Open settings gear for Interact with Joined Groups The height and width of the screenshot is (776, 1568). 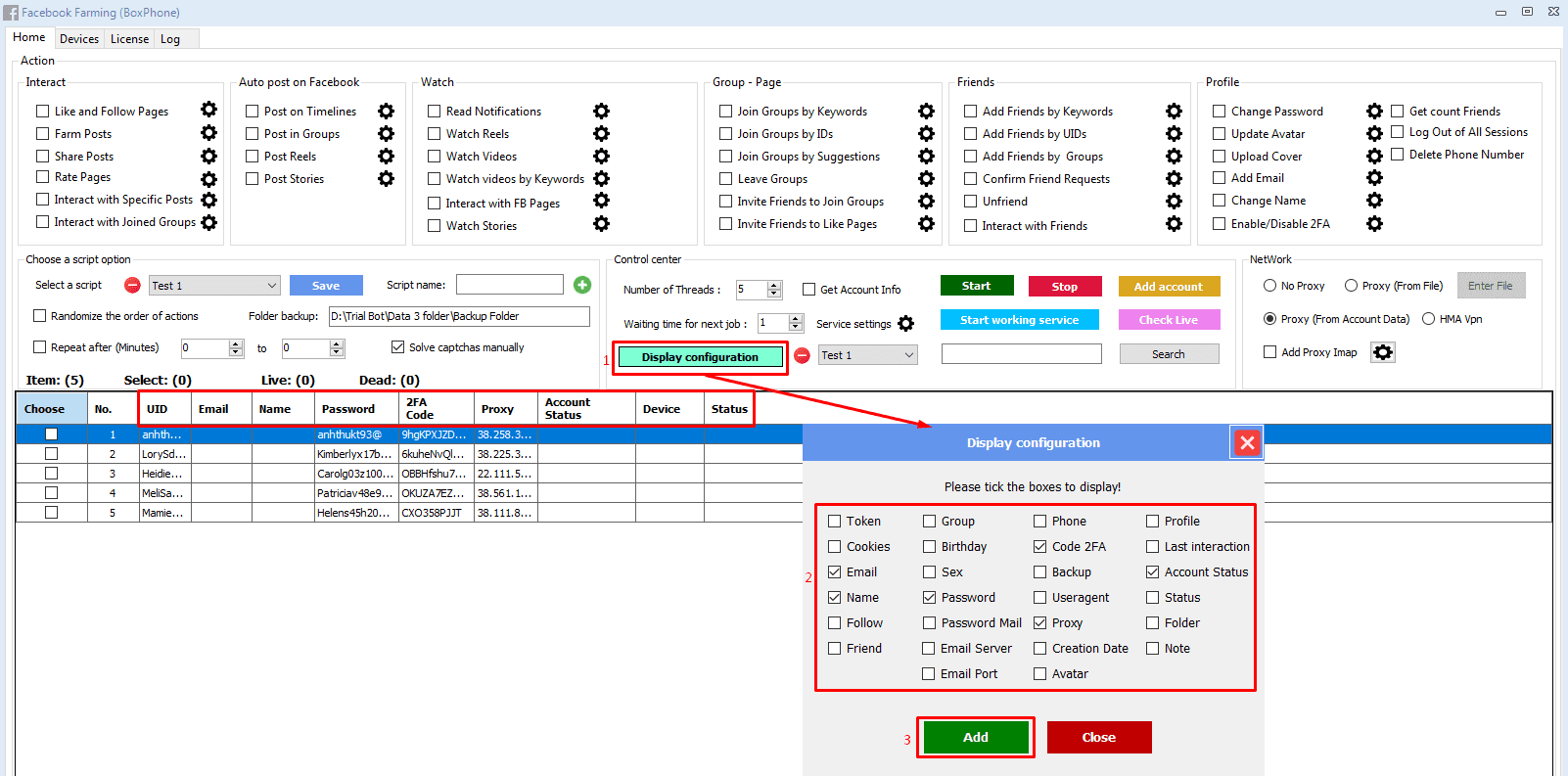[208, 223]
